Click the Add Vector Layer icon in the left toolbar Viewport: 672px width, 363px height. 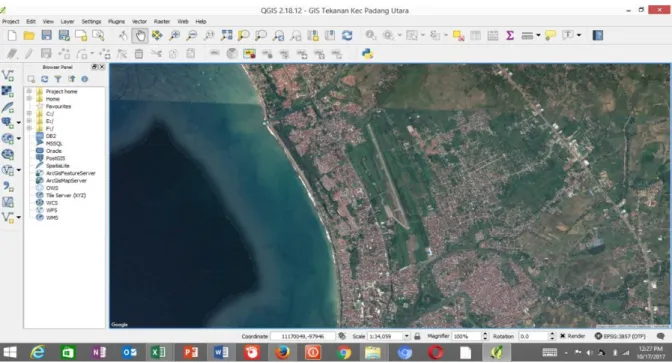8,75
